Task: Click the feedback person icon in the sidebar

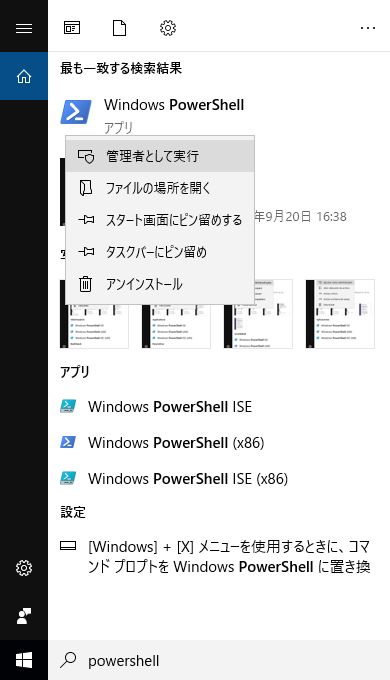Action: pyautogui.click(x=24, y=616)
